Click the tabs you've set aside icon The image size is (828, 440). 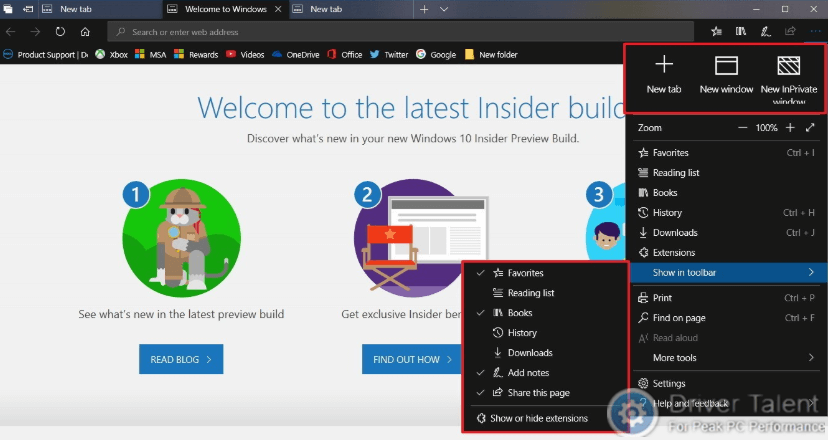(8, 9)
